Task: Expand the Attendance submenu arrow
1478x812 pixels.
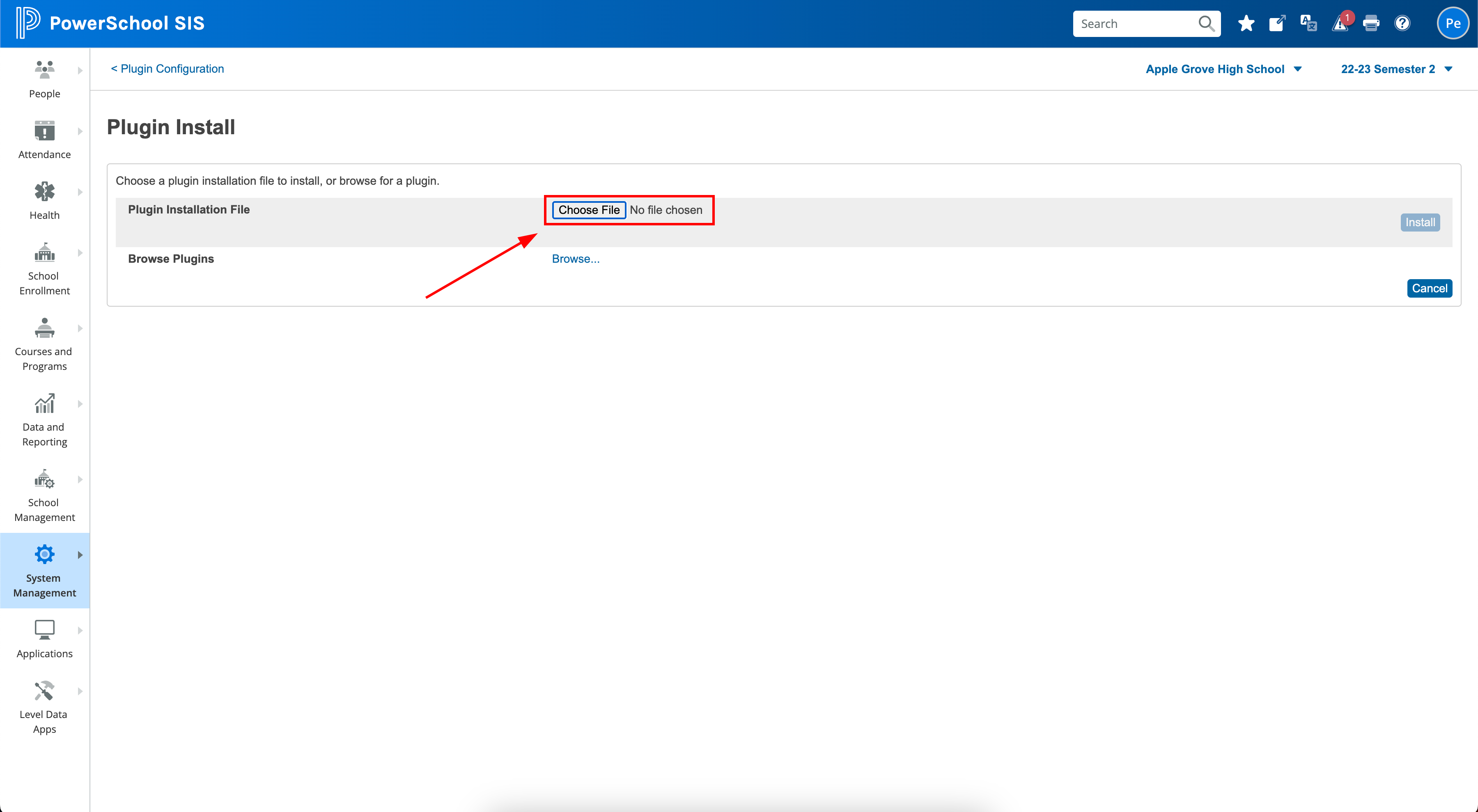Action: pos(80,131)
